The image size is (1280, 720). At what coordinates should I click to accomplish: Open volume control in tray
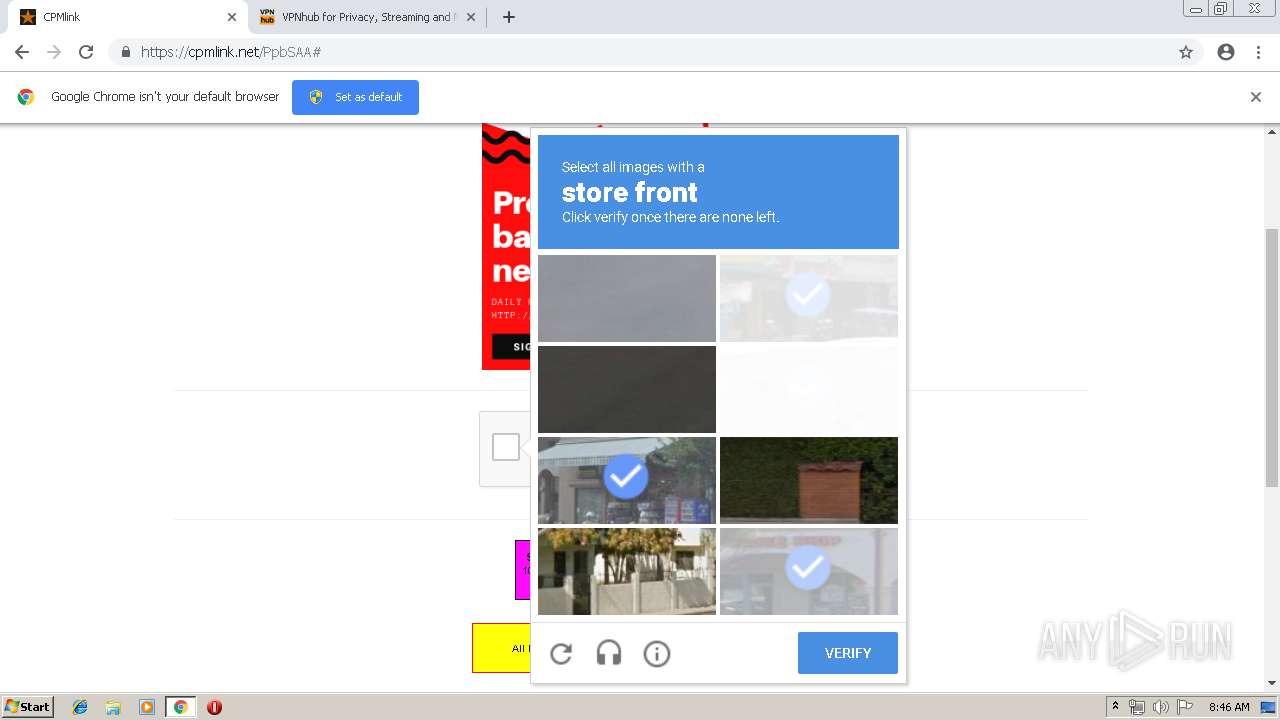(1161, 707)
